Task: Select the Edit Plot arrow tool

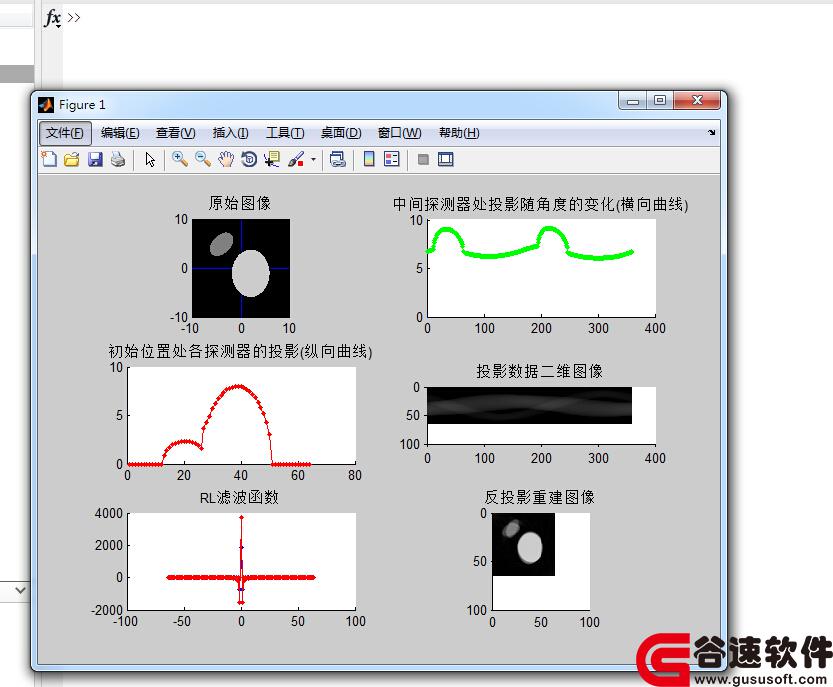Action: tap(150, 159)
